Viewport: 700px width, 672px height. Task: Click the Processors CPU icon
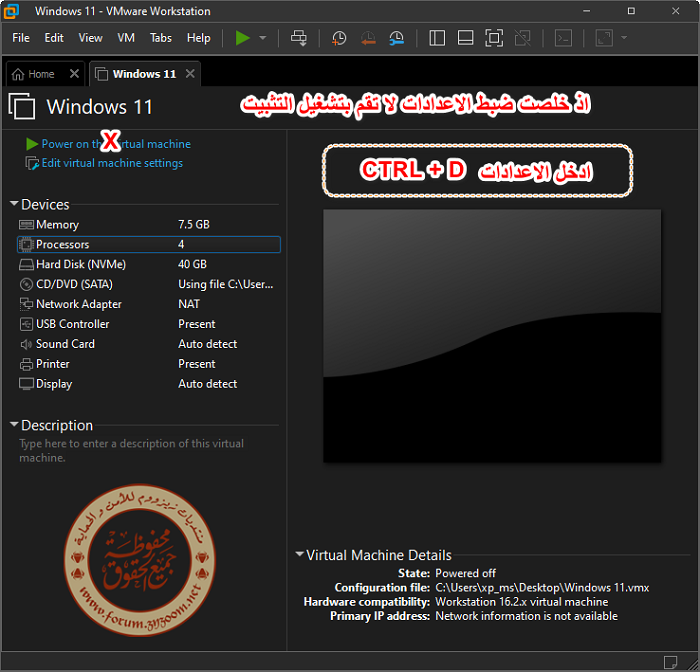pyautogui.click(x=26, y=245)
